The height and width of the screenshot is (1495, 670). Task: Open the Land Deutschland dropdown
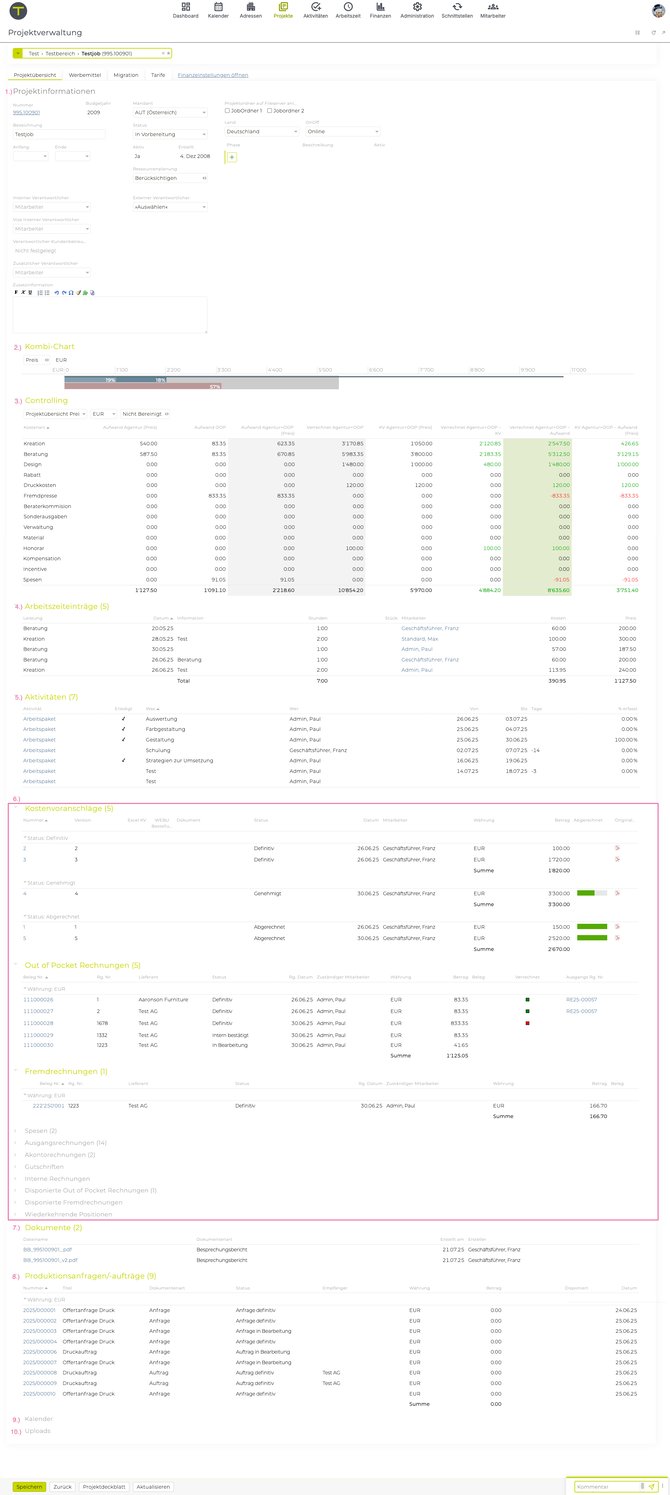(x=262, y=131)
